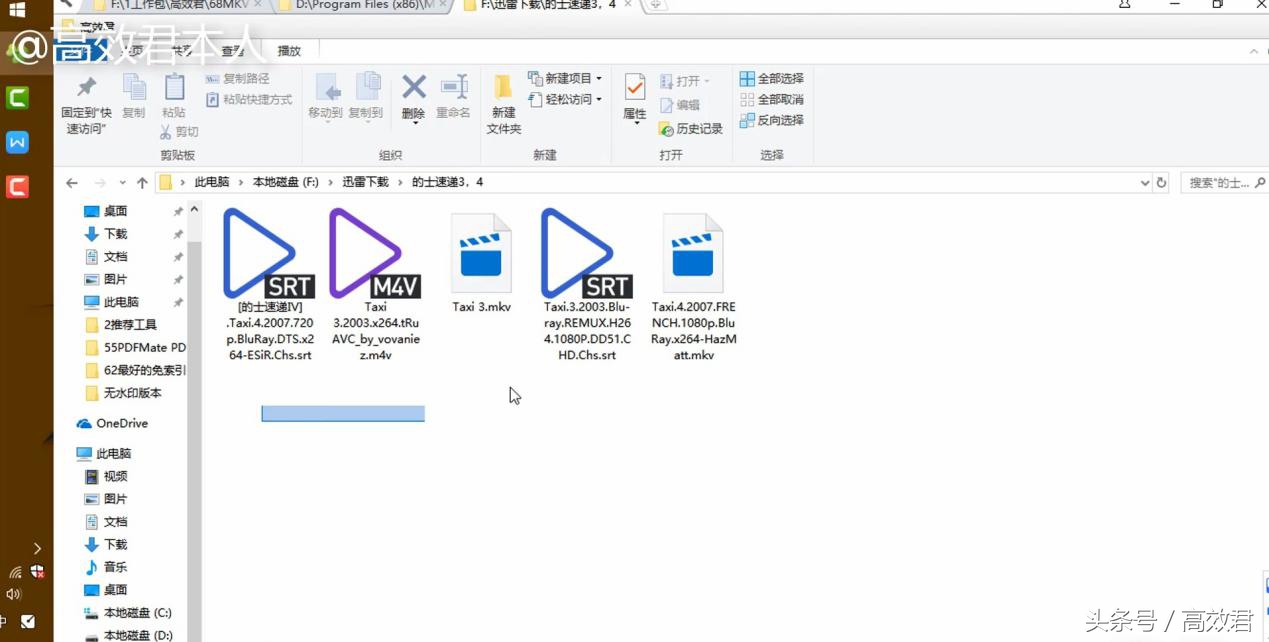Switch to the 查看 ribbon tab
The height and width of the screenshot is (642, 1269).
233,51
